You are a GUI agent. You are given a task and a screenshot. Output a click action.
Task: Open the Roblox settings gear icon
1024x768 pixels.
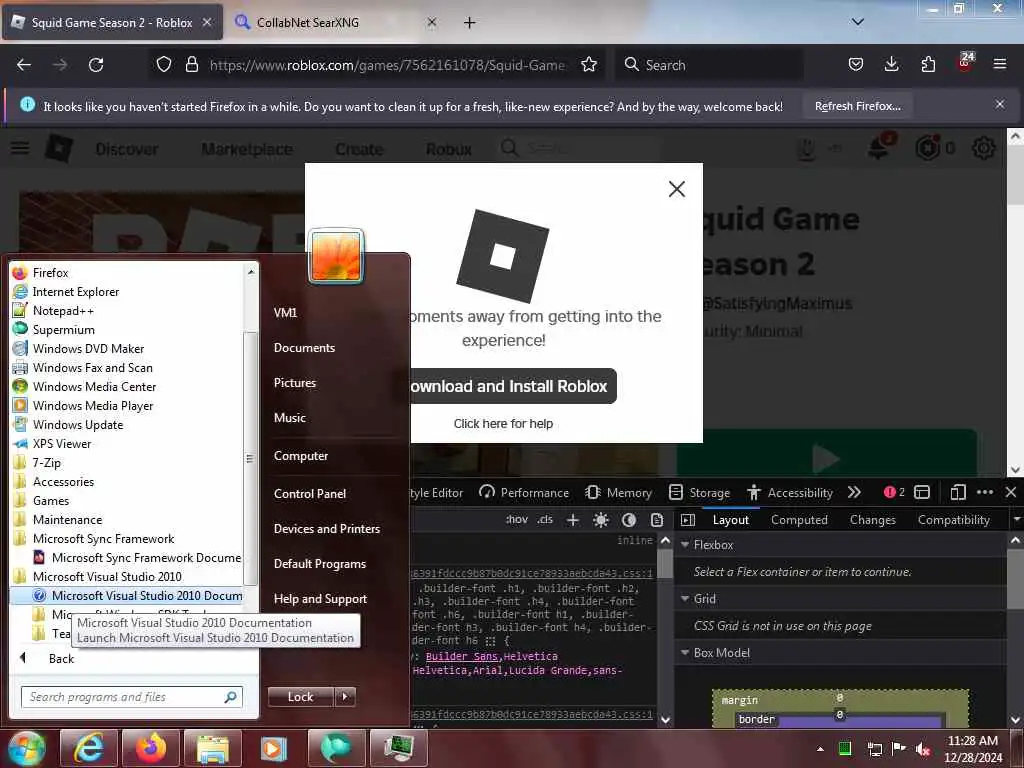click(x=984, y=148)
